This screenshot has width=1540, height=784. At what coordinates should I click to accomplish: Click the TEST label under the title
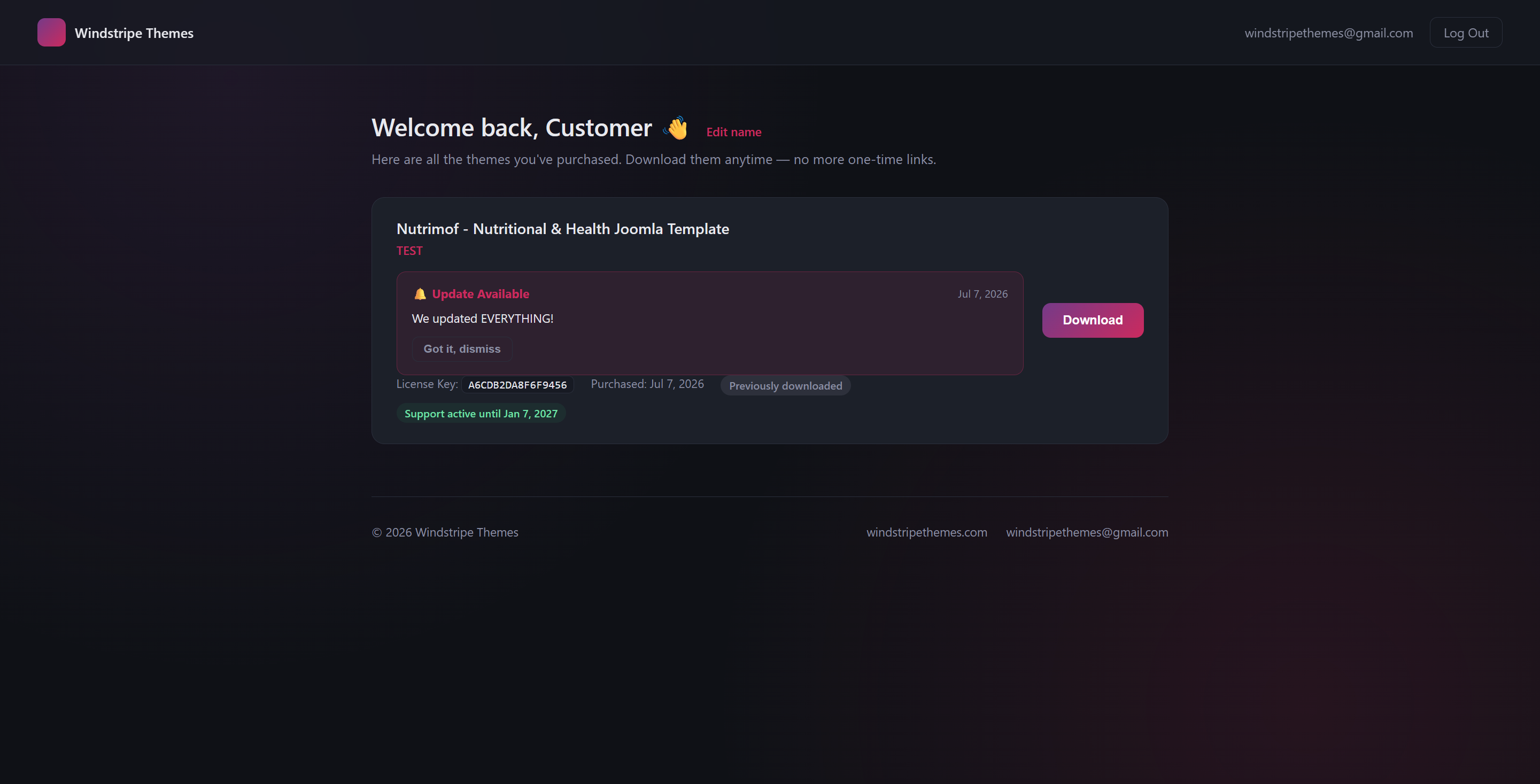pyautogui.click(x=409, y=251)
